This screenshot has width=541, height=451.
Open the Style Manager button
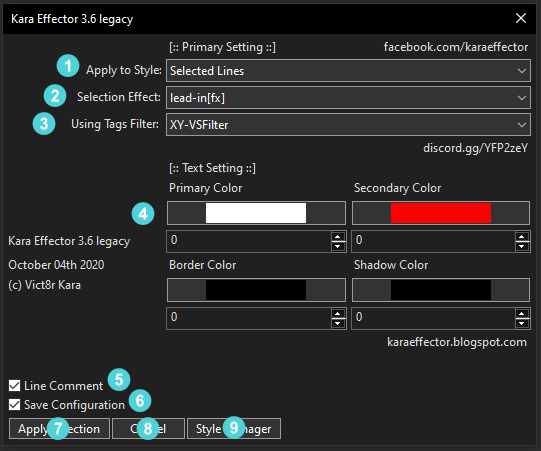[234, 429]
